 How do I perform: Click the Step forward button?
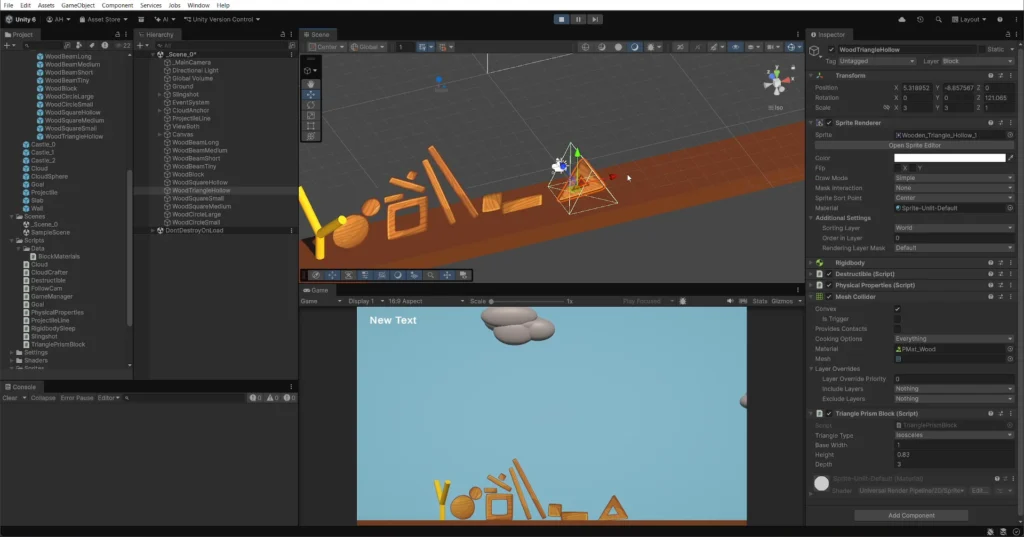pos(594,20)
